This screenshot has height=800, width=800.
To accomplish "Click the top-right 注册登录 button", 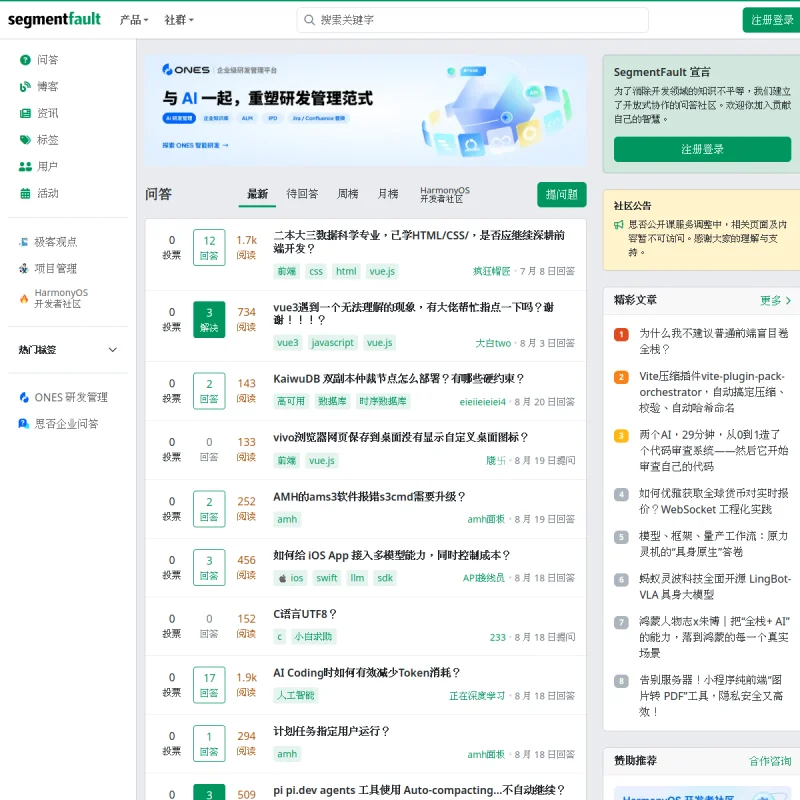I will (771, 20).
